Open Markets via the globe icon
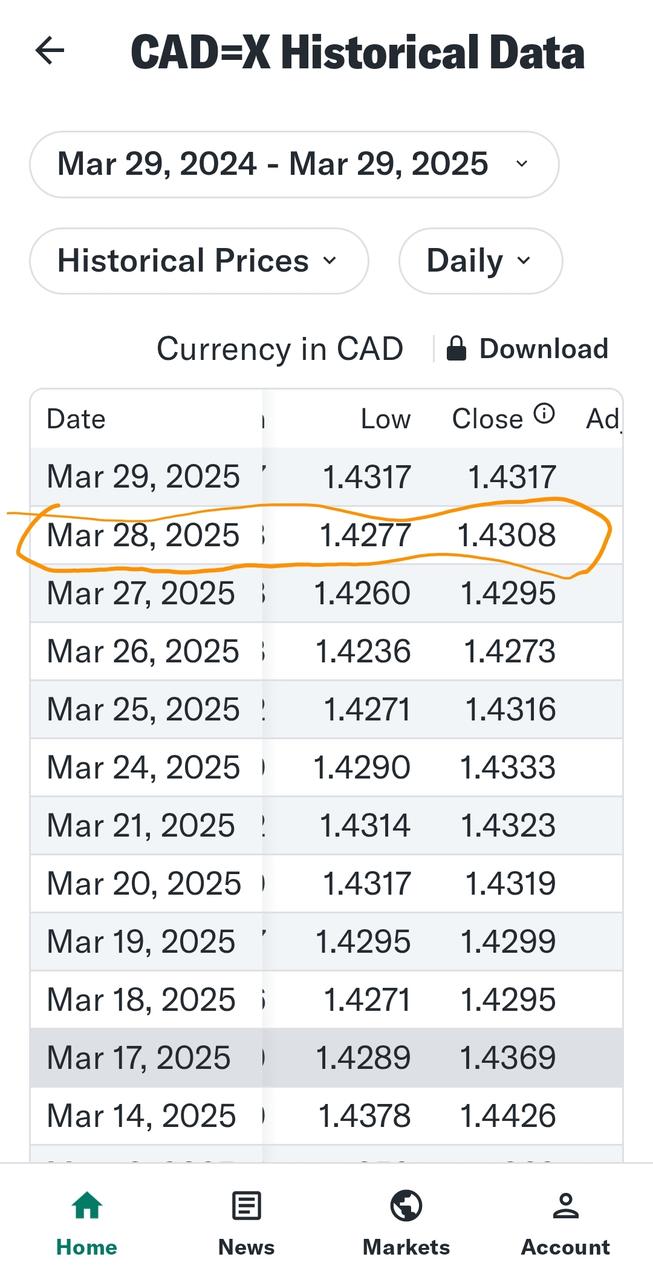653x1280 pixels. click(x=406, y=1205)
